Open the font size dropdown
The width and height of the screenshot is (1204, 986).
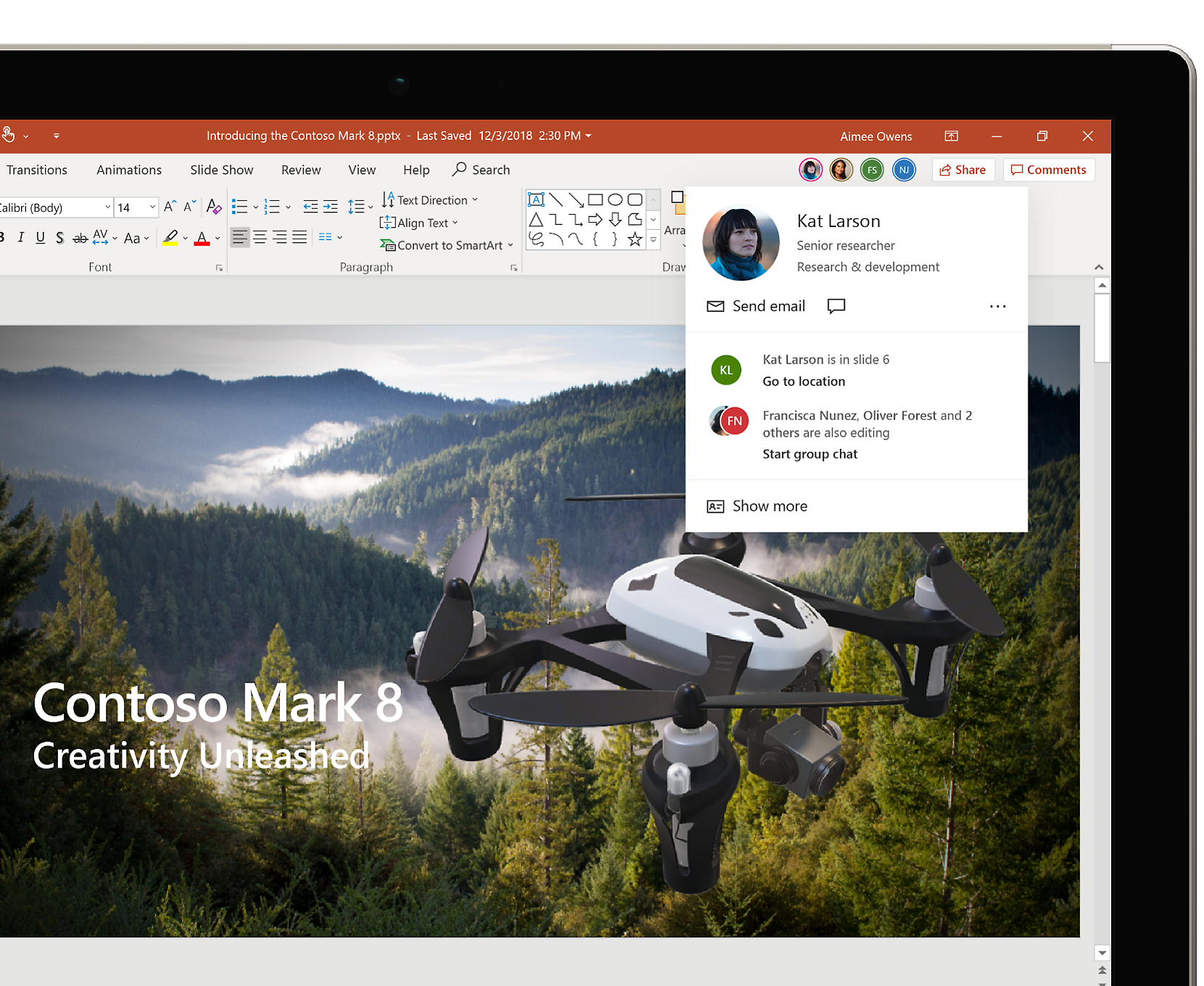[152, 208]
